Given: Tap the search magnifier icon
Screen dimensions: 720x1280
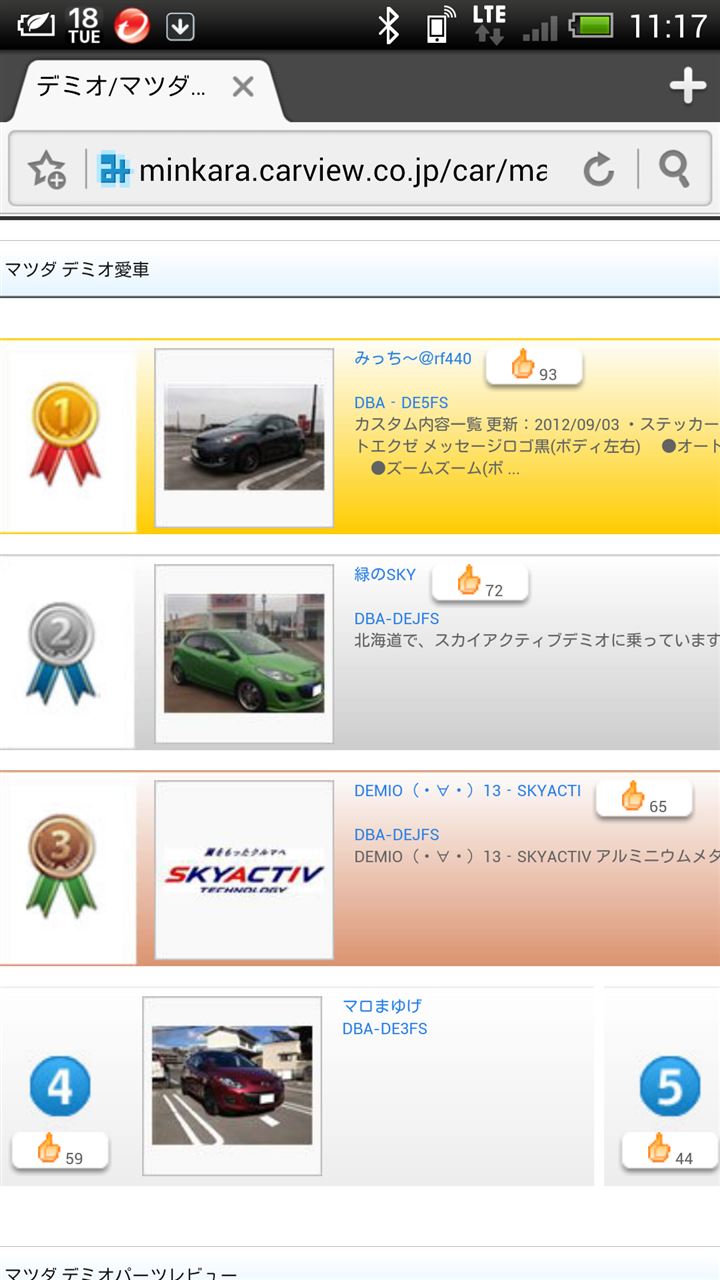Looking at the screenshot, I should (675, 170).
